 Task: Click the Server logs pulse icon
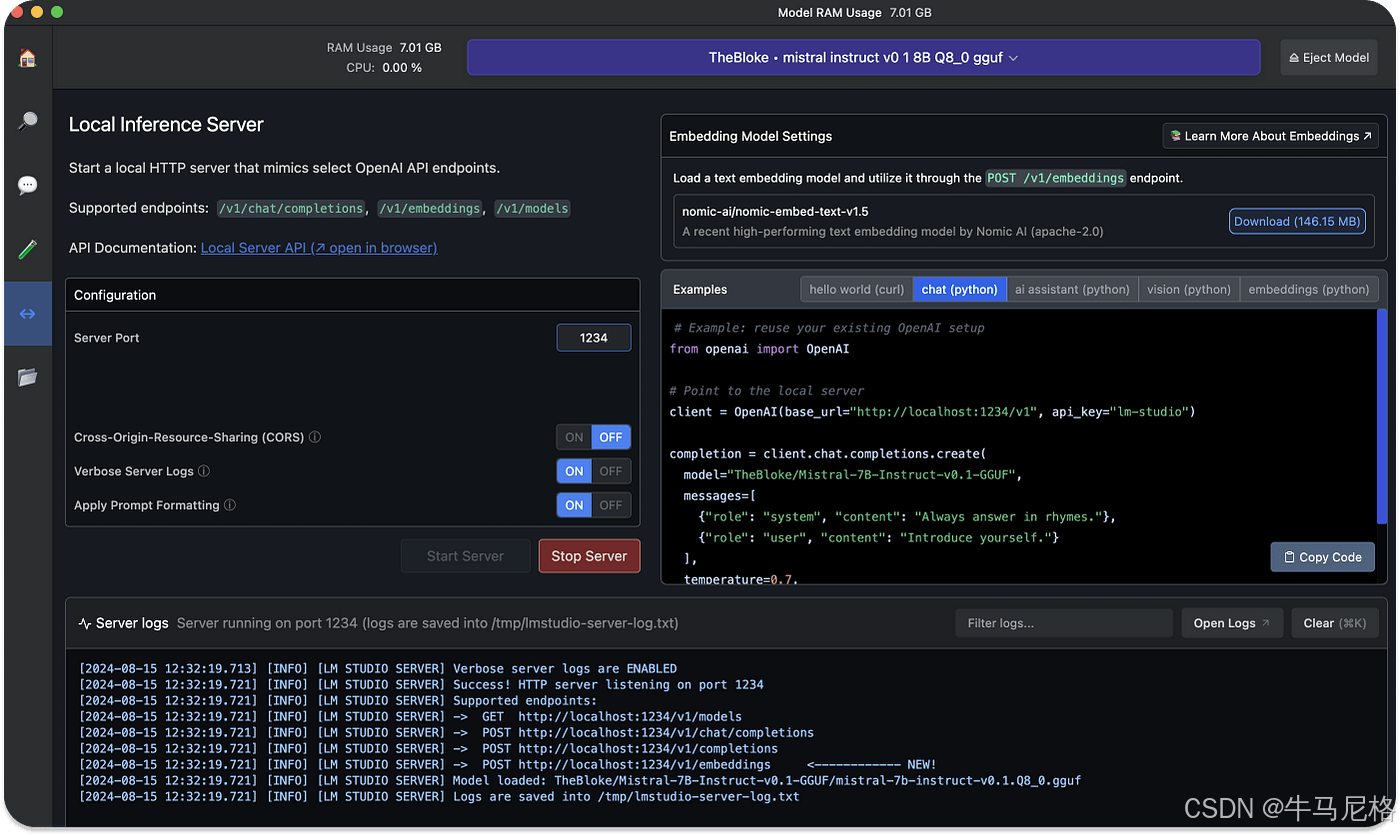(x=85, y=623)
